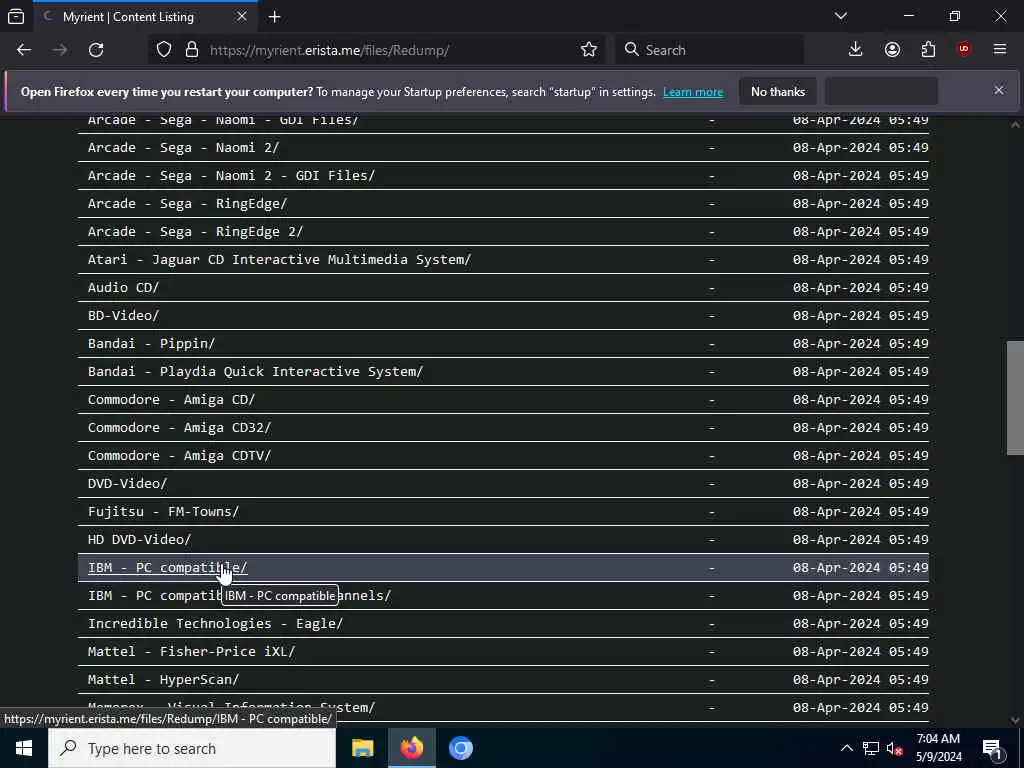
Task: Open the Windows Start menu
Action: point(24,748)
